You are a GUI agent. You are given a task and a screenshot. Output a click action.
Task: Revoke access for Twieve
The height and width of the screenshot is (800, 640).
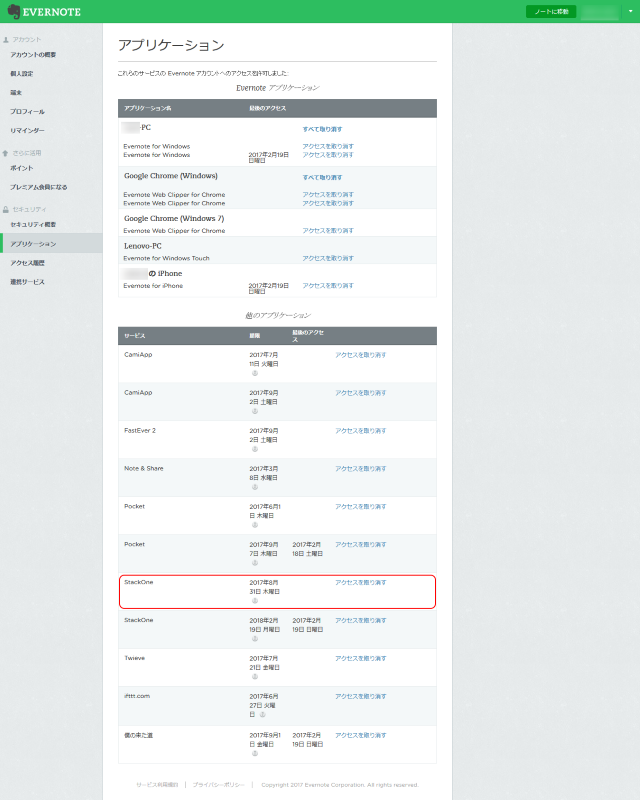pyautogui.click(x=360, y=658)
